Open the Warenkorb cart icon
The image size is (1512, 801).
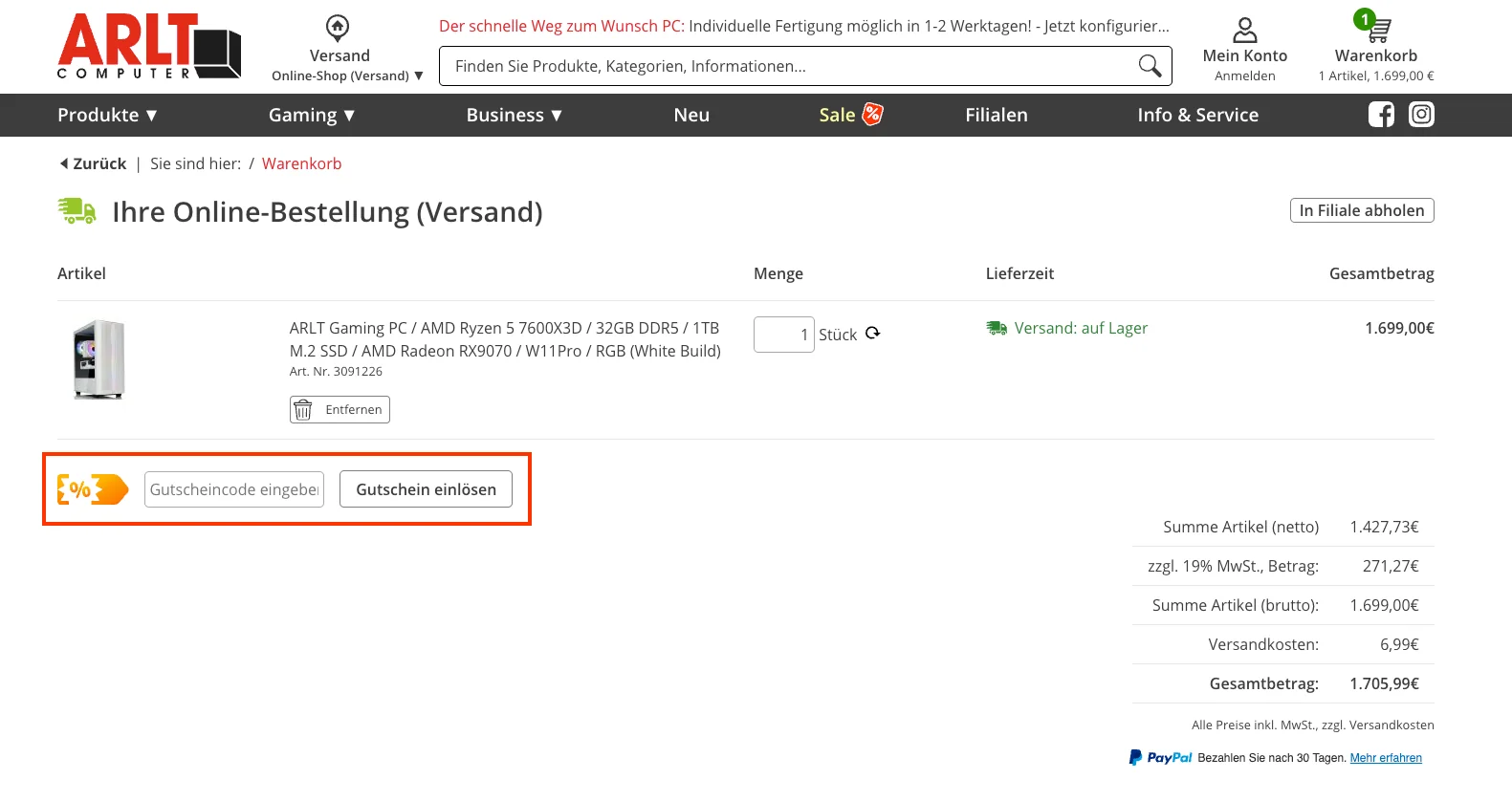click(x=1376, y=29)
